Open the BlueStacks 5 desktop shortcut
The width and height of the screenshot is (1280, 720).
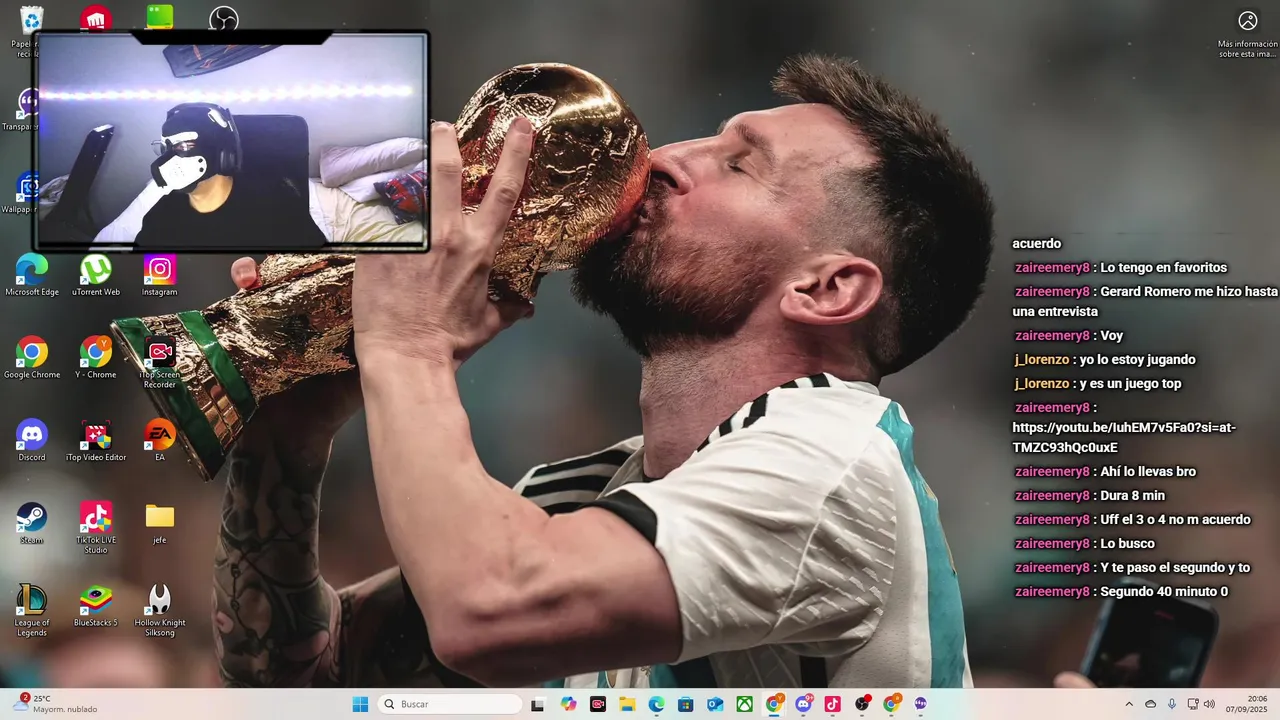[x=96, y=607]
